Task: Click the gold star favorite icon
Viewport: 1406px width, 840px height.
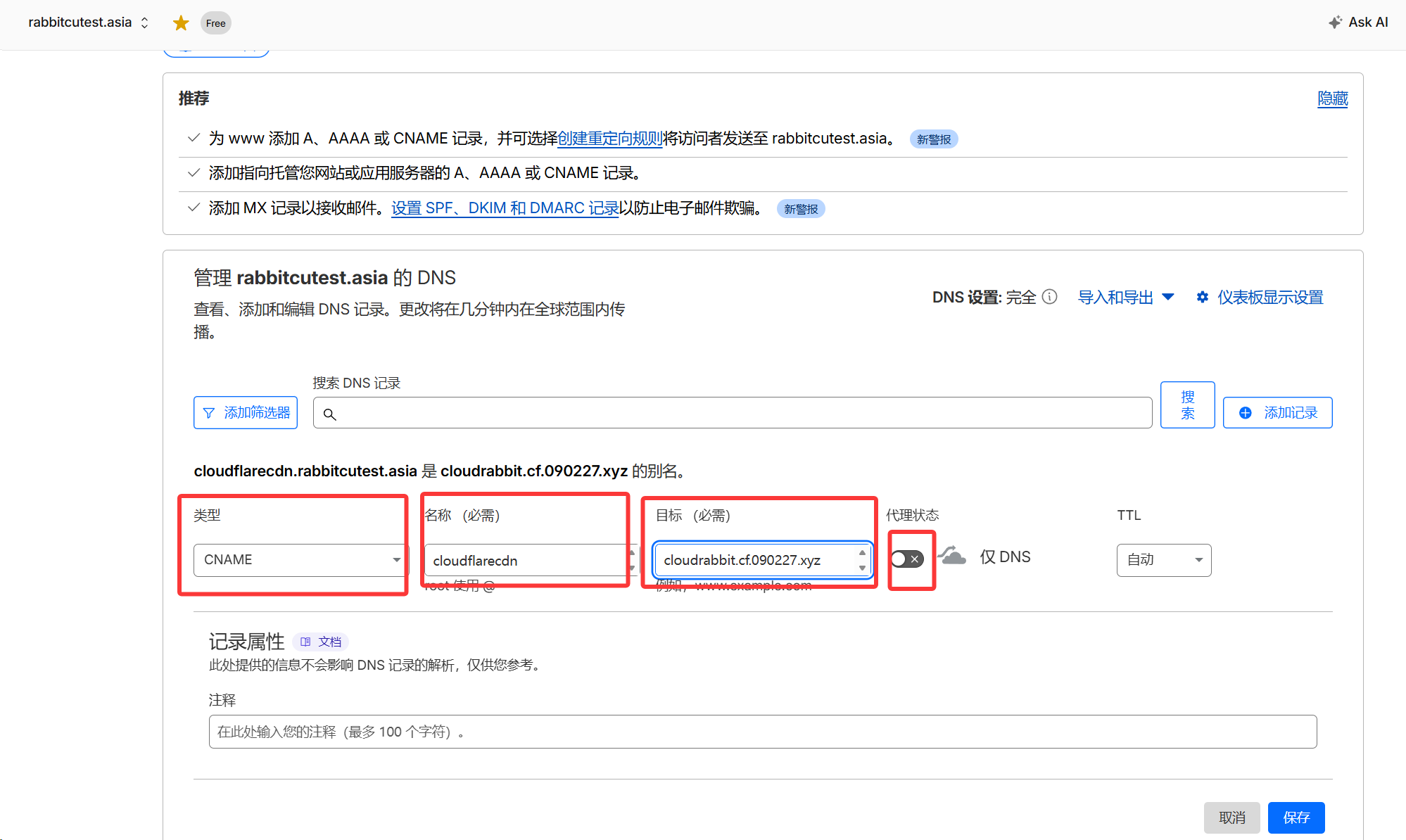Action: (x=181, y=23)
